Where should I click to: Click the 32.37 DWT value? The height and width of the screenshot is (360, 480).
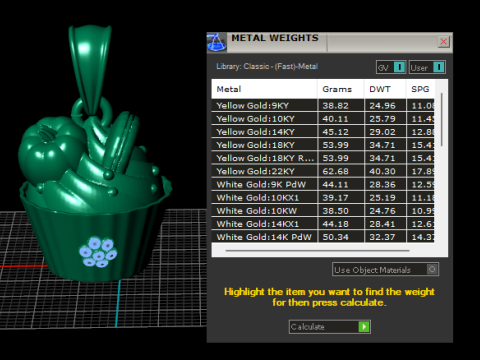click(382, 237)
